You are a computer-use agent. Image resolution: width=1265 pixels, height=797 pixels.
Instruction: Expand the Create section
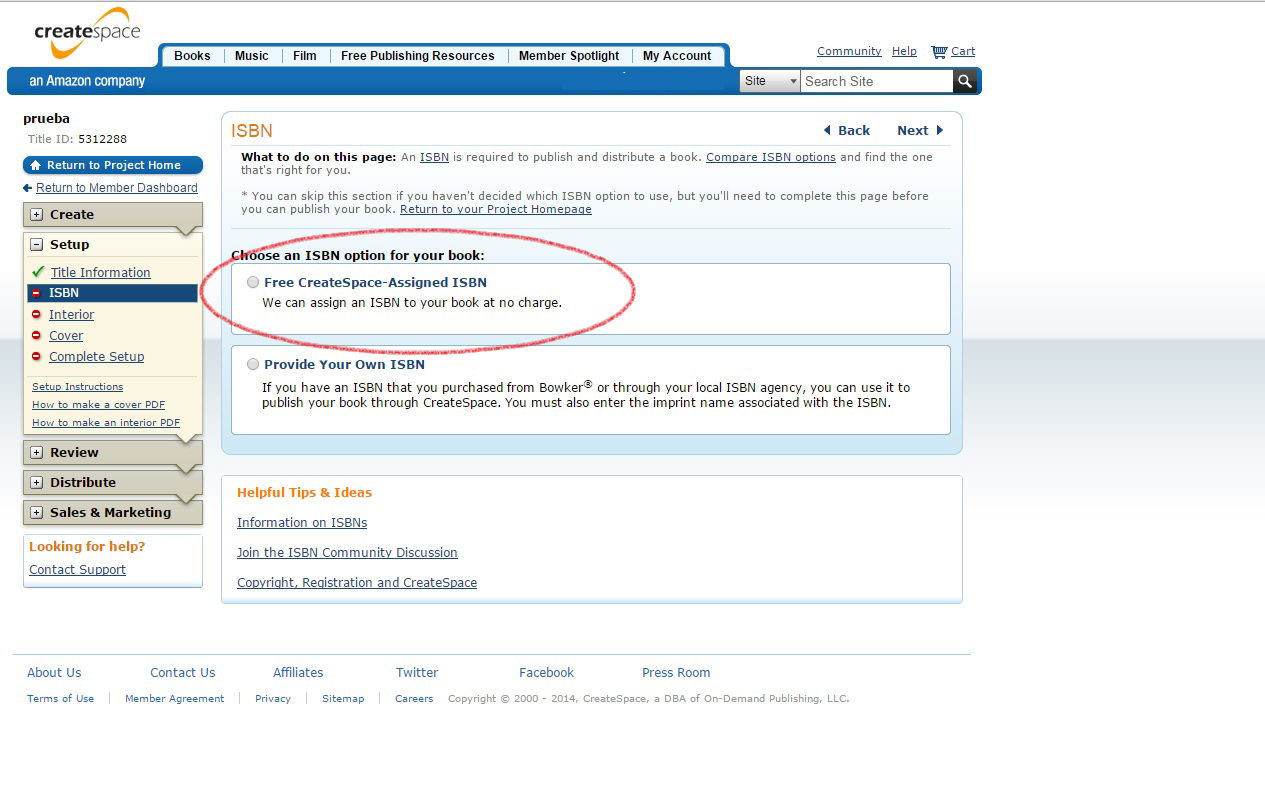pyautogui.click(x=37, y=215)
